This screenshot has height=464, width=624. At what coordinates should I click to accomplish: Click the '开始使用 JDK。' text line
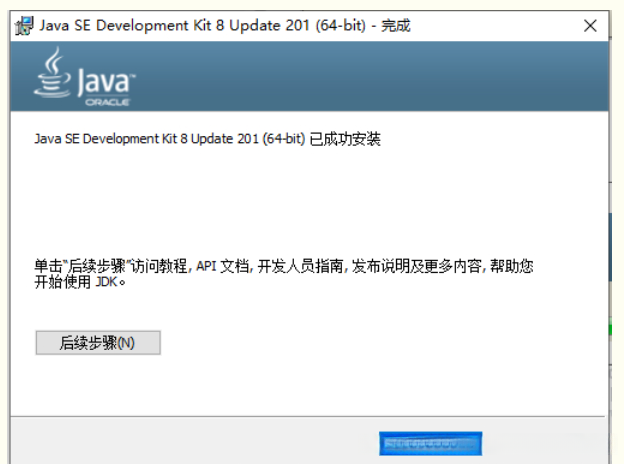coord(80,282)
